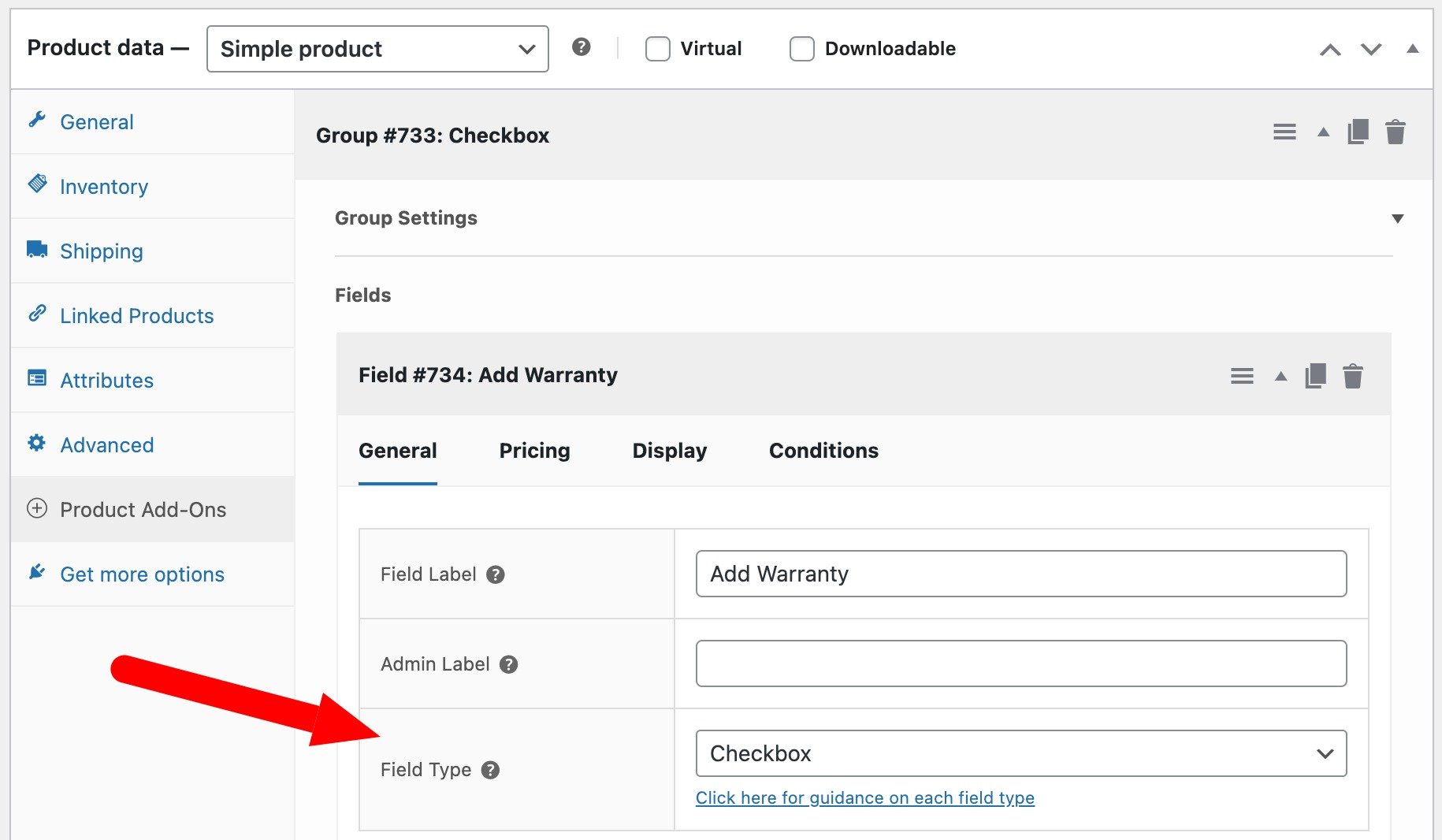The width and height of the screenshot is (1442, 840).
Task: Enable the Virtual checkbox
Action: click(x=657, y=48)
